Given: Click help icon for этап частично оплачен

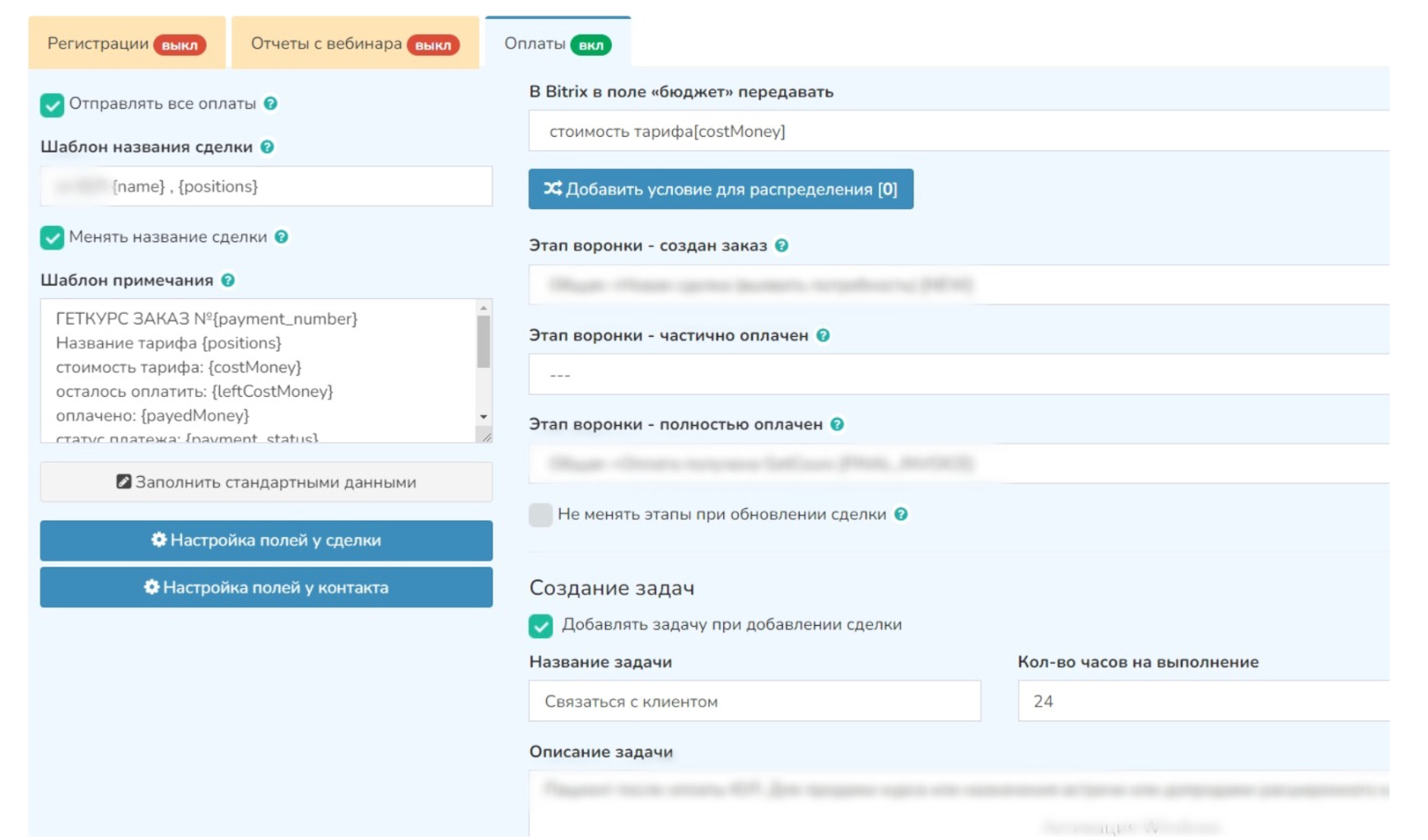Looking at the screenshot, I should pos(823,336).
